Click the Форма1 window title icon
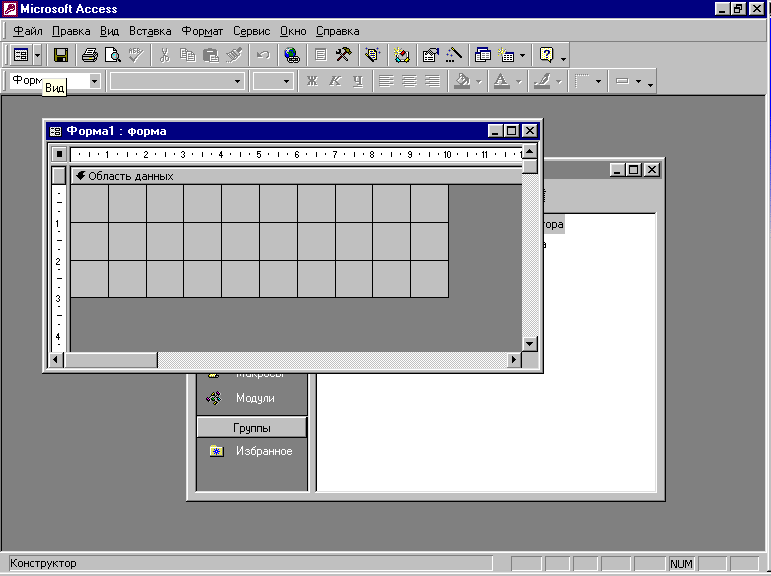Screen dimensions: 771x576 point(56,131)
